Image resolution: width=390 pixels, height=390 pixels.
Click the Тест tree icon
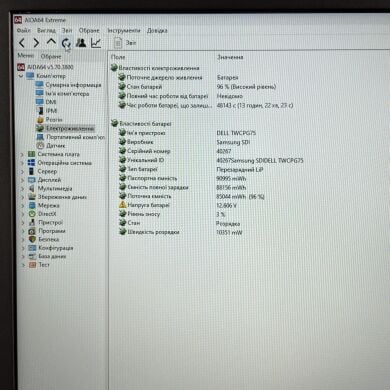click(x=32, y=265)
